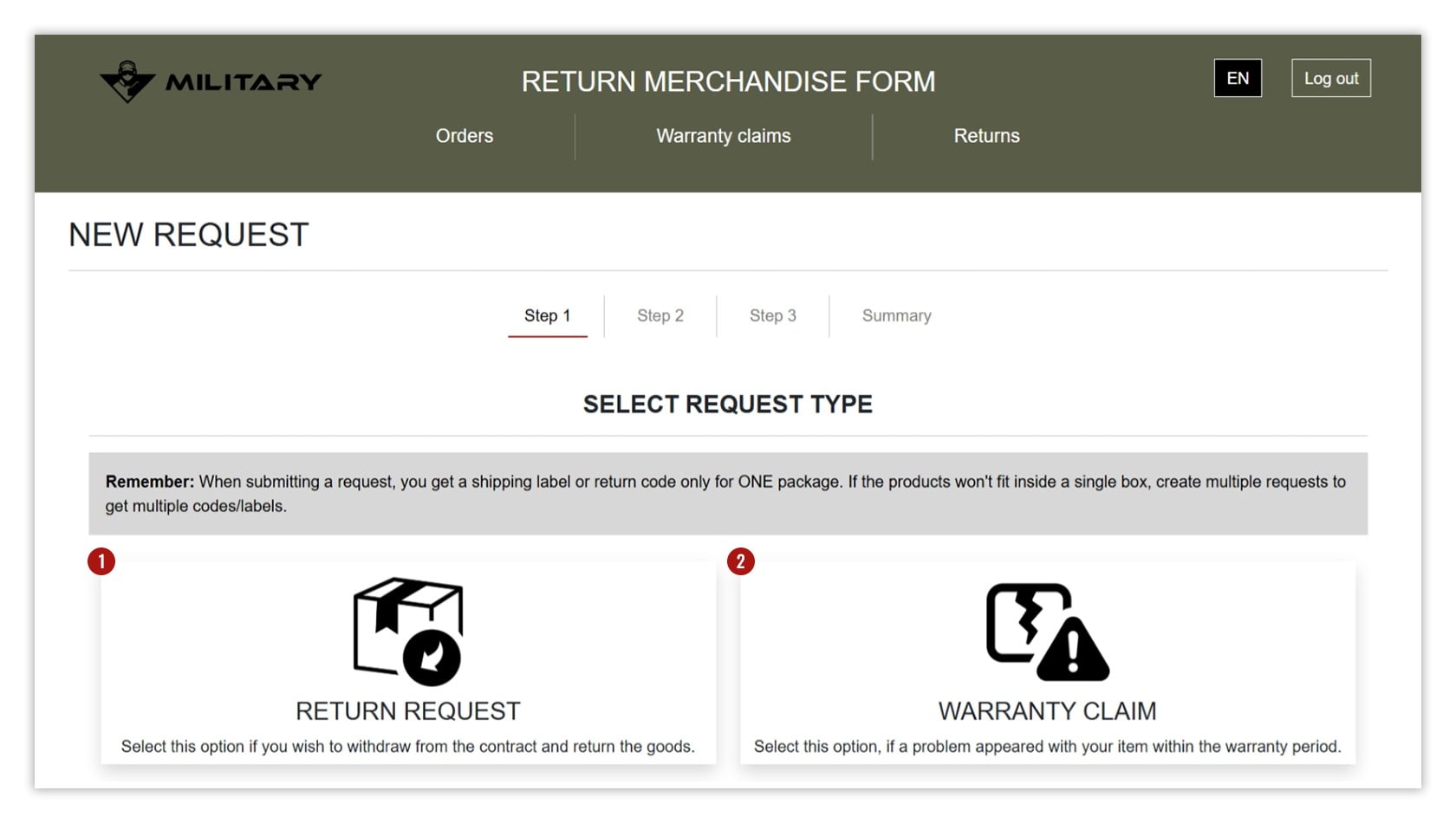Image resolution: width=1456 pixels, height=823 pixels.
Task: Log out of the account
Action: pos(1331,78)
